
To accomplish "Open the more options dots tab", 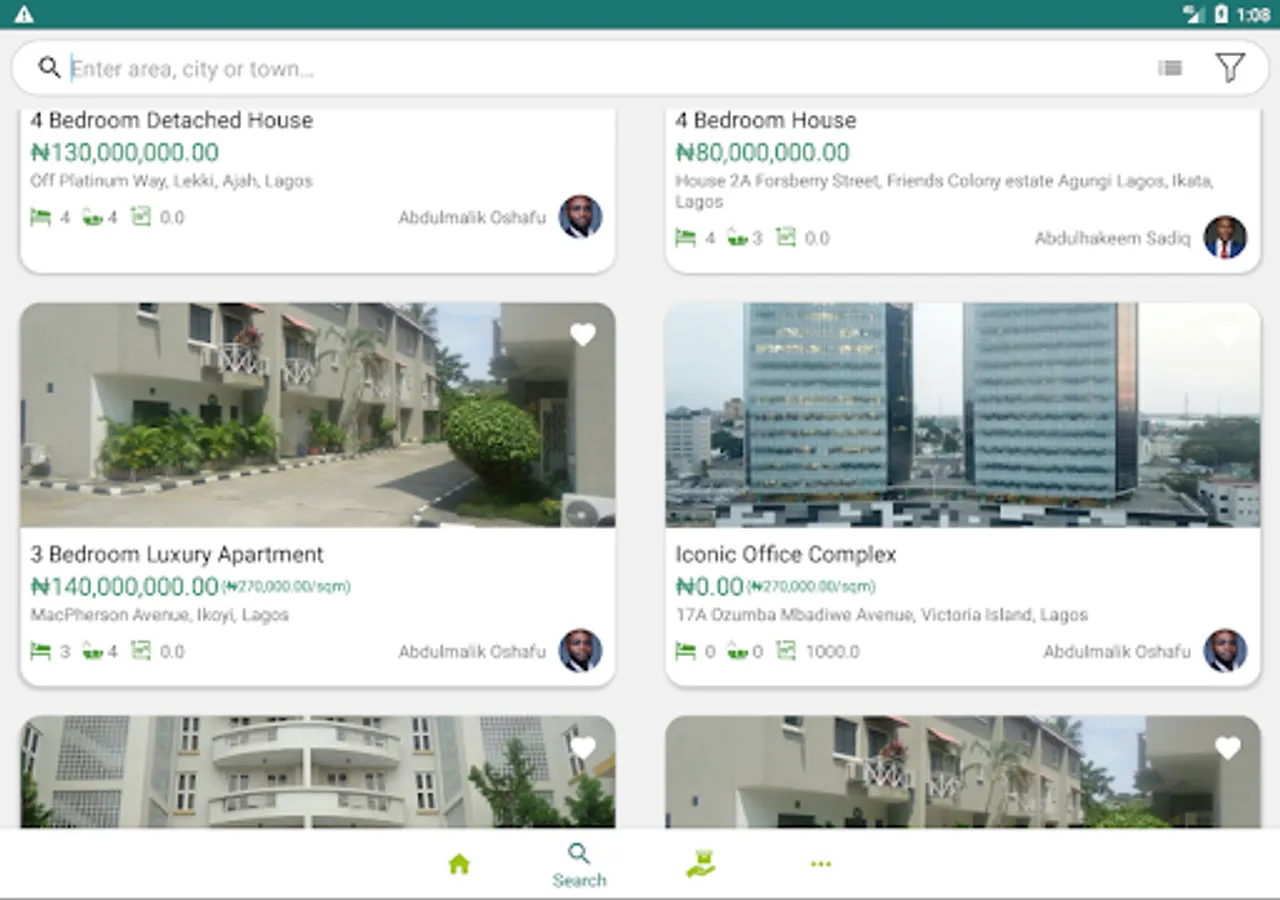I will pyautogui.click(x=821, y=864).
